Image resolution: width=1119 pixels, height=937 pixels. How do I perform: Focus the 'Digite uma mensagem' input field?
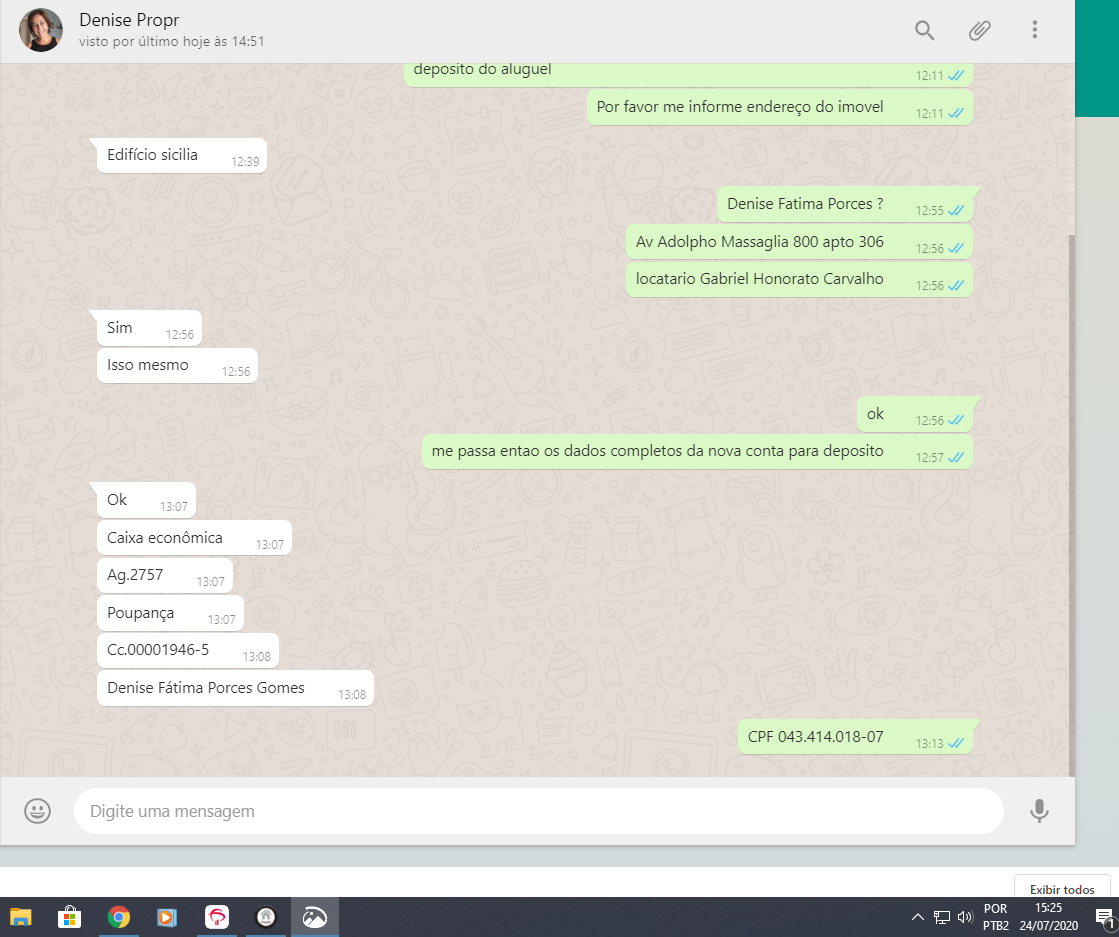pyautogui.click(x=538, y=811)
